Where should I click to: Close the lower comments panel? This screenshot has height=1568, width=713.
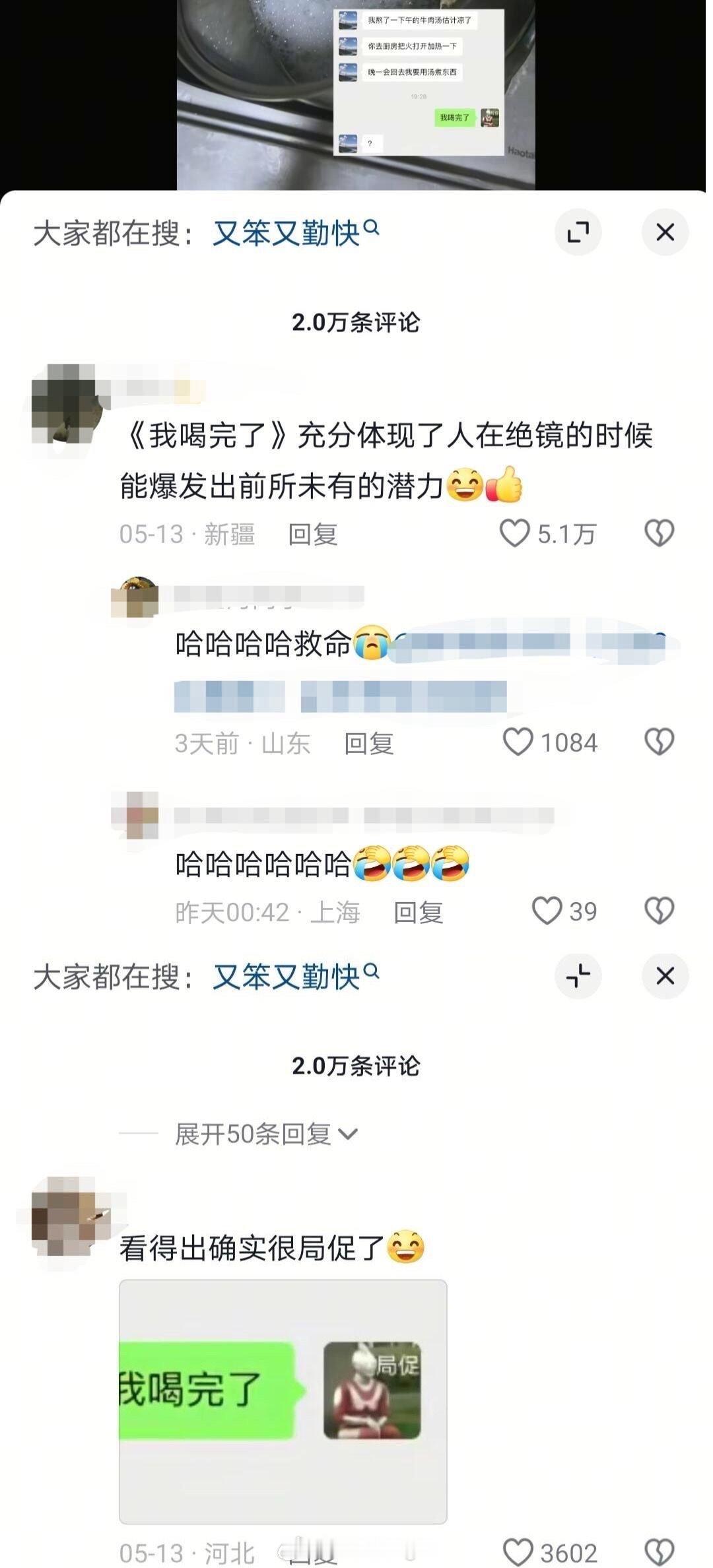[665, 975]
